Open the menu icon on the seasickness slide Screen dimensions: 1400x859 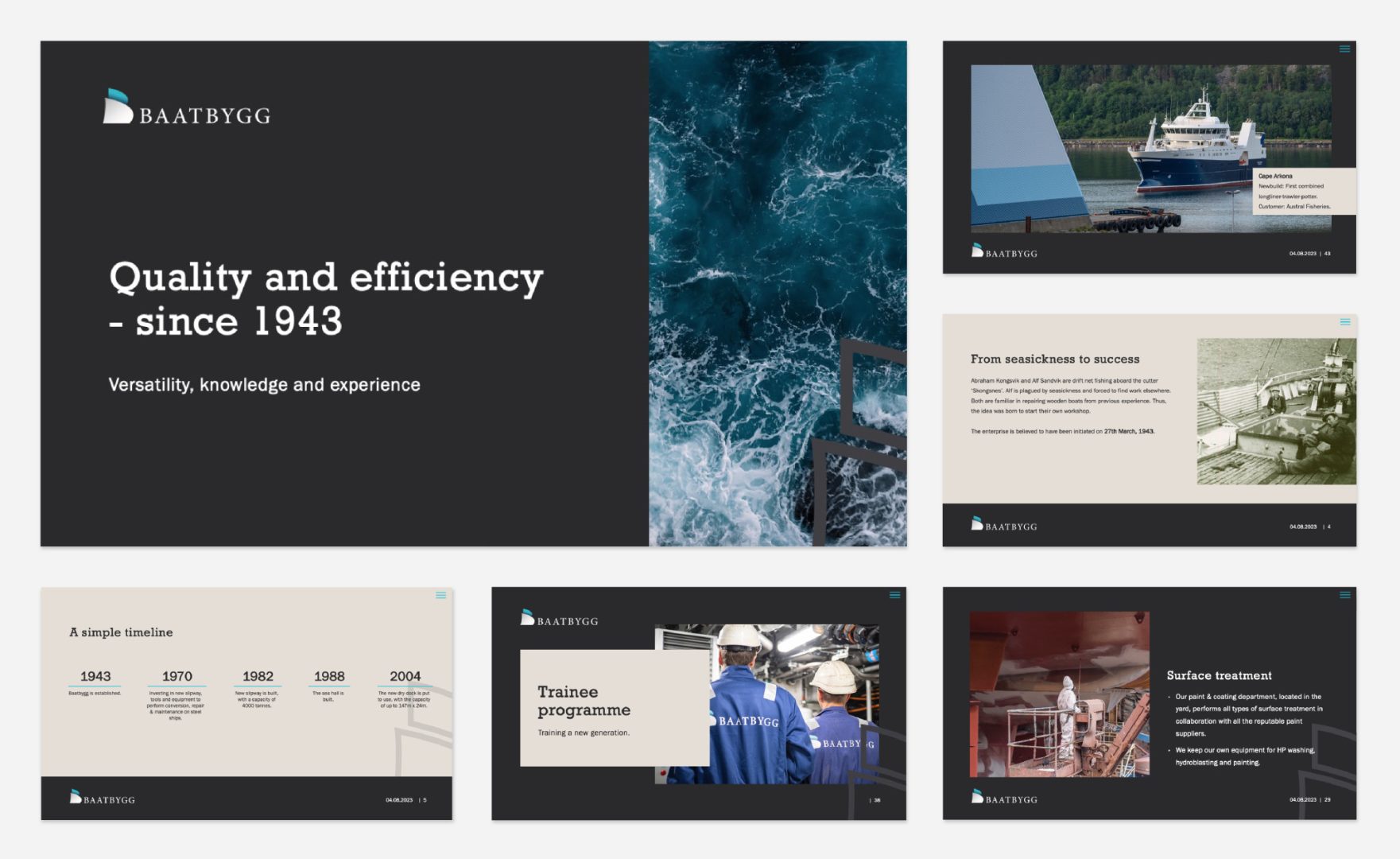pos(1344,322)
